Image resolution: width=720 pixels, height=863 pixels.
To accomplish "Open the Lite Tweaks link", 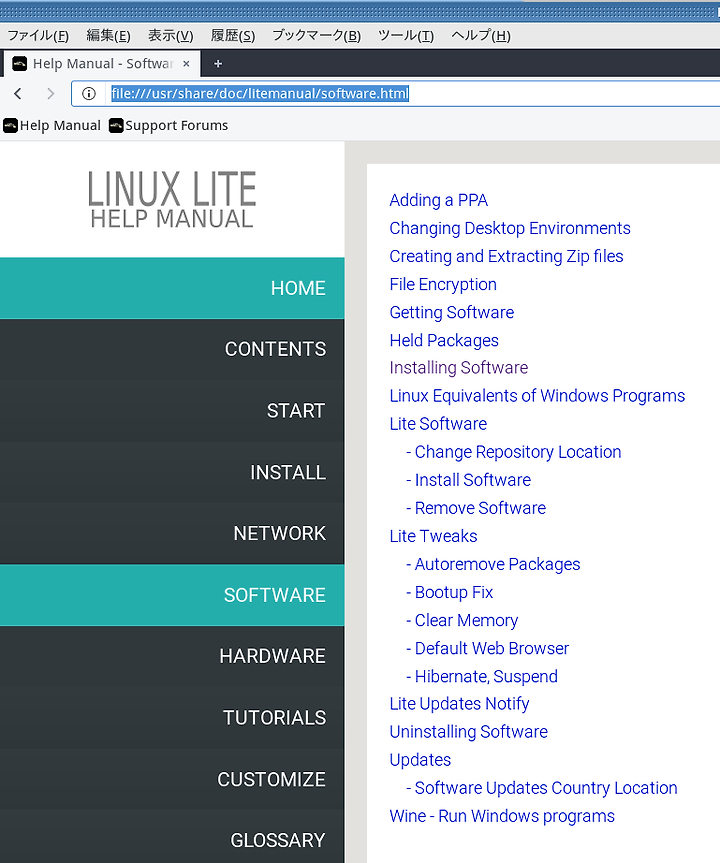I will (x=433, y=536).
